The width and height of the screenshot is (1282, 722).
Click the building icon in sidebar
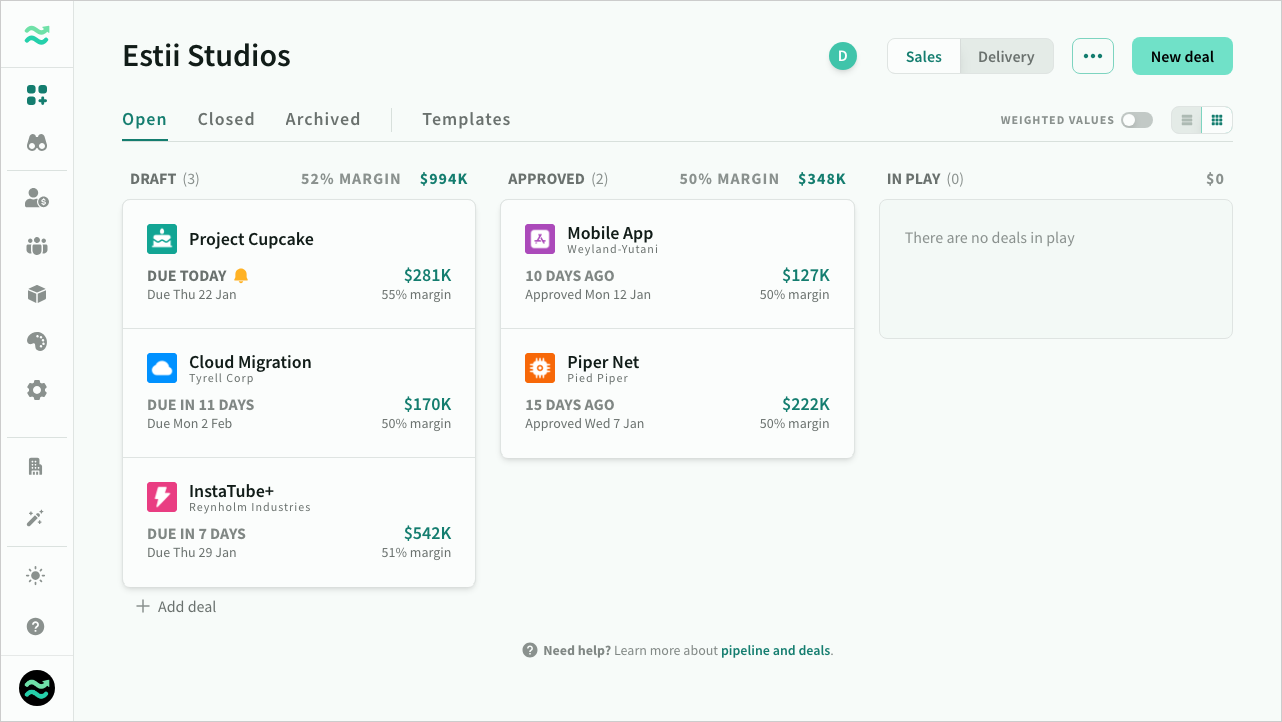click(x=37, y=467)
